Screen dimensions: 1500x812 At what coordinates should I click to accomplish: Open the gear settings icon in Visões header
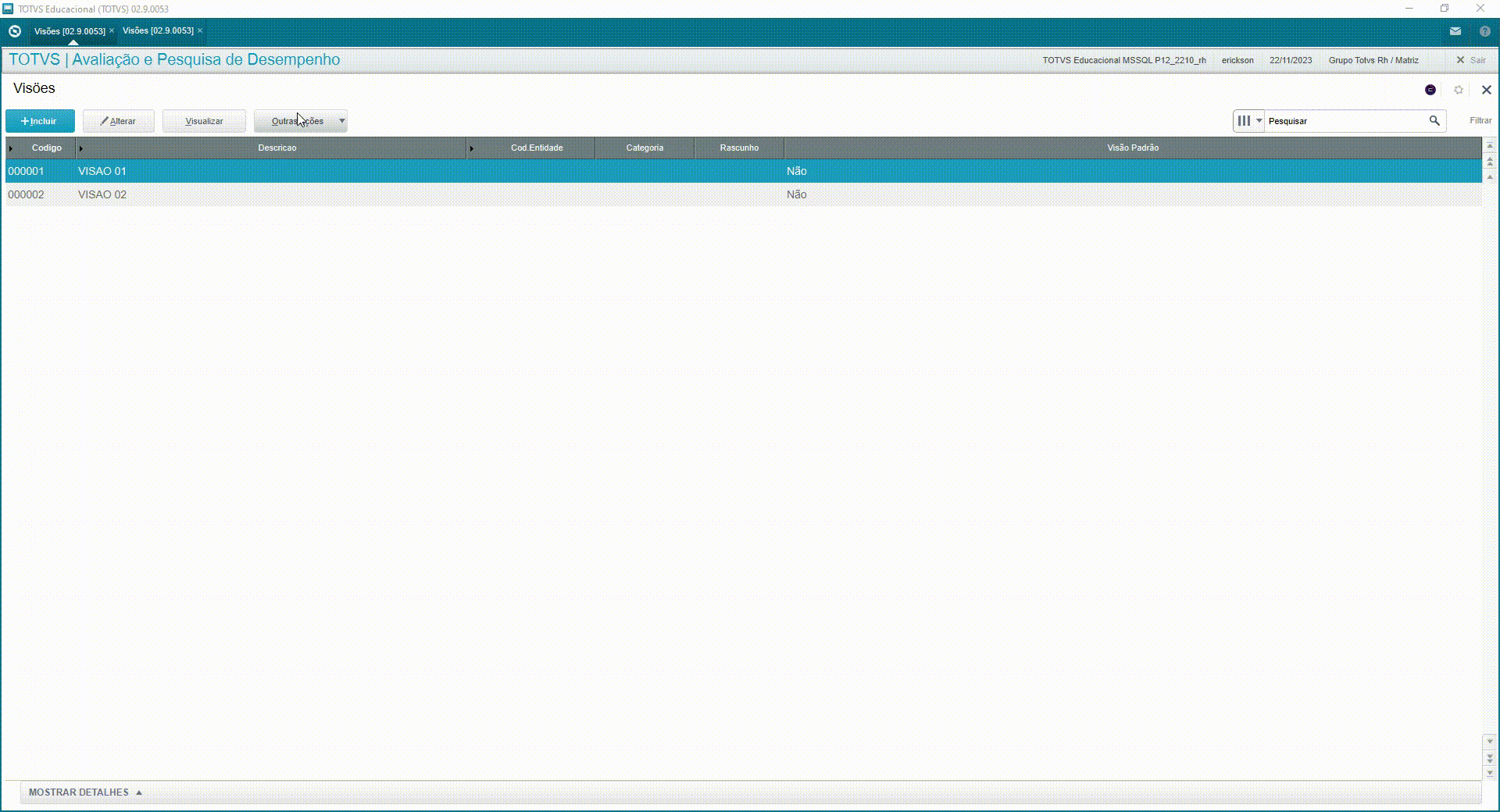pyautogui.click(x=1459, y=90)
